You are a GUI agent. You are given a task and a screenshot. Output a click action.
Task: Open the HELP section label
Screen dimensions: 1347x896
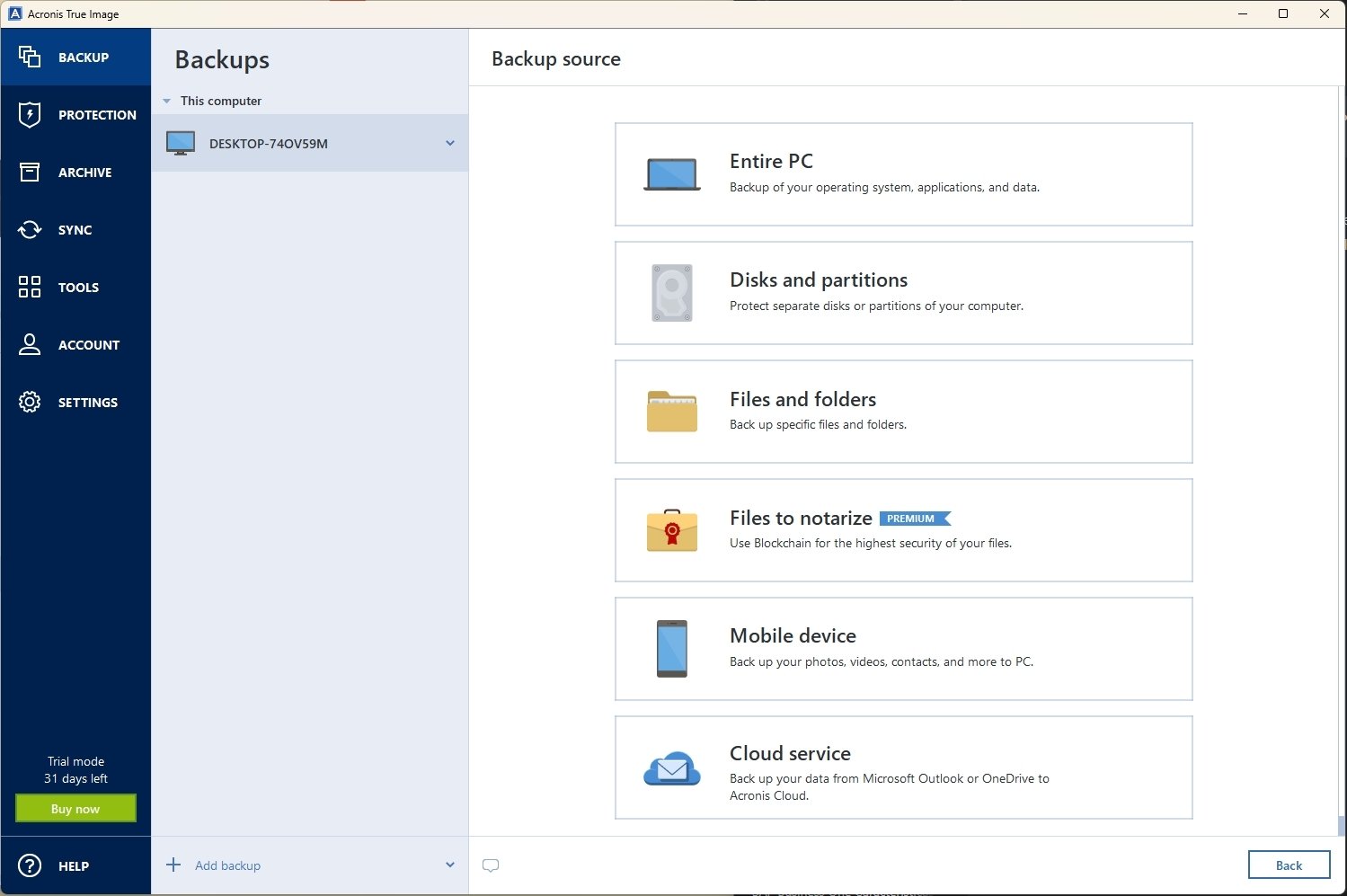click(73, 866)
